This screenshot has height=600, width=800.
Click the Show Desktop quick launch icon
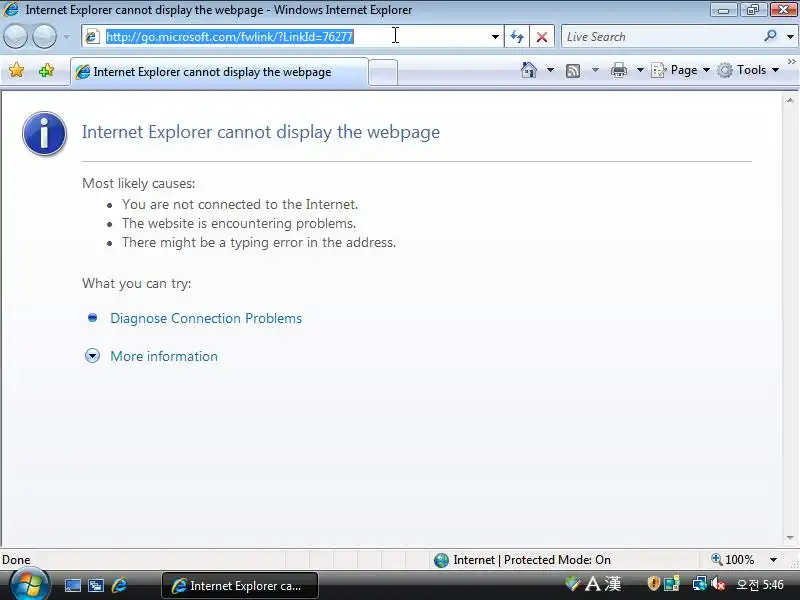tap(72, 585)
